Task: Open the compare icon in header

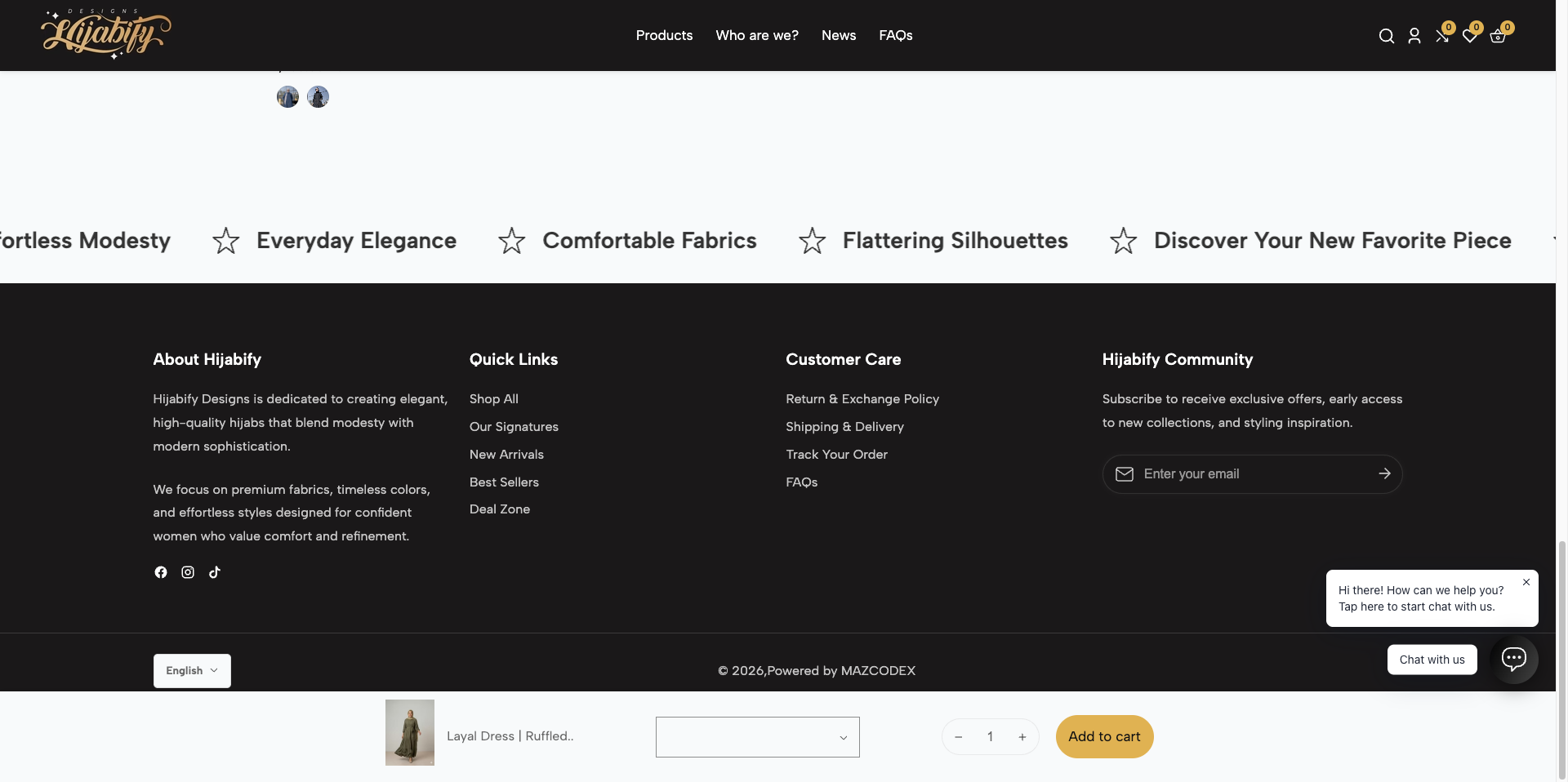Action: 1442,36
